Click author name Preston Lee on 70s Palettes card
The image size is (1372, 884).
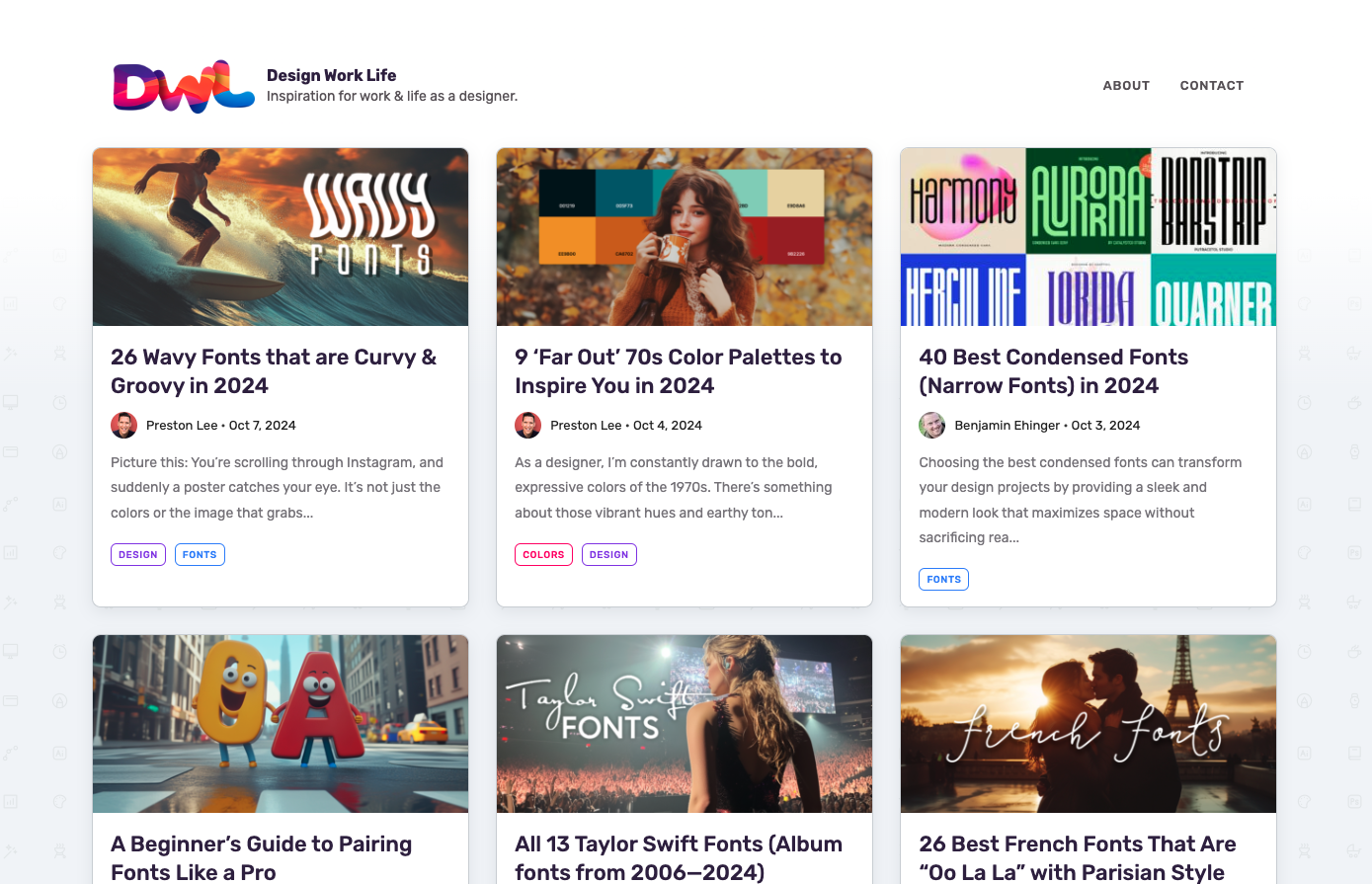(x=586, y=426)
